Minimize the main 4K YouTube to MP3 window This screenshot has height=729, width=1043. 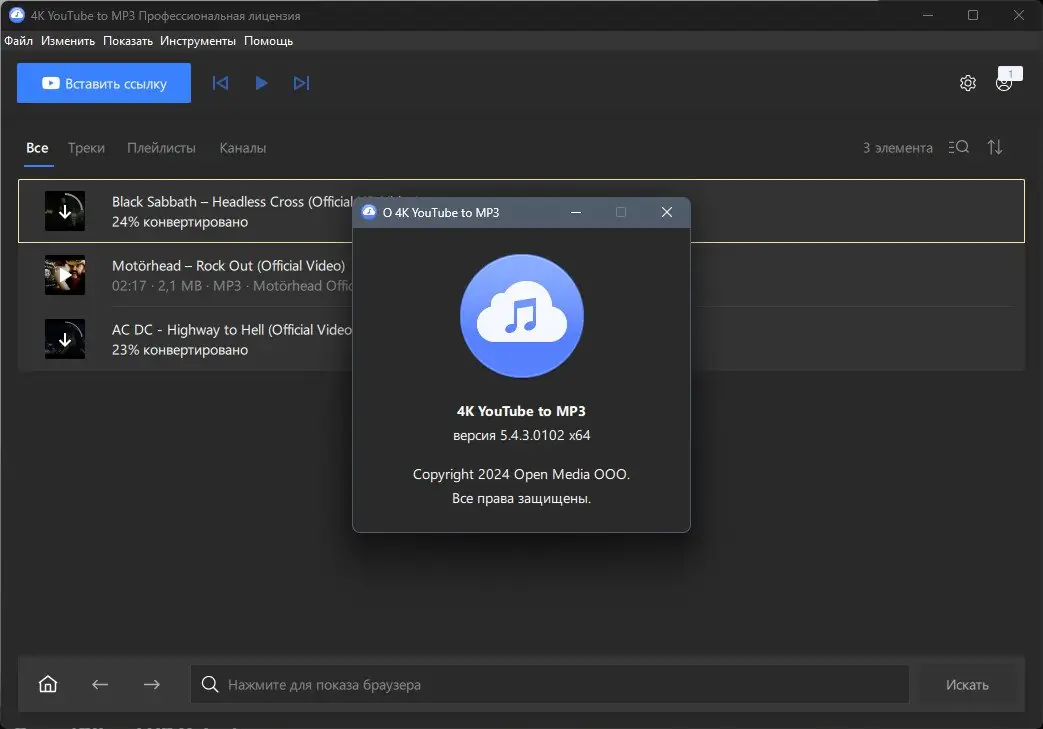pos(927,15)
